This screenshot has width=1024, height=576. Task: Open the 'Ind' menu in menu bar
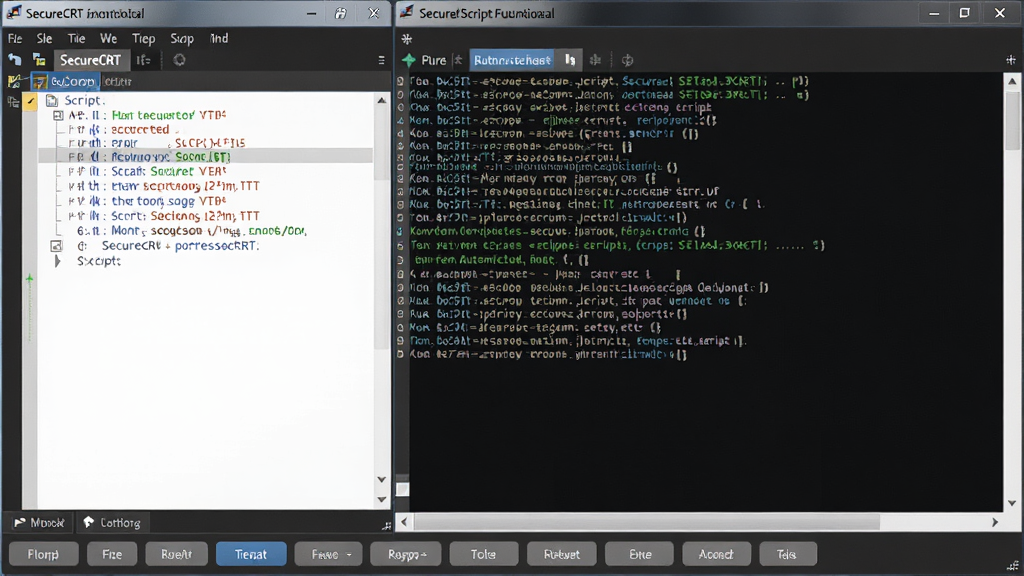point(219,39)
